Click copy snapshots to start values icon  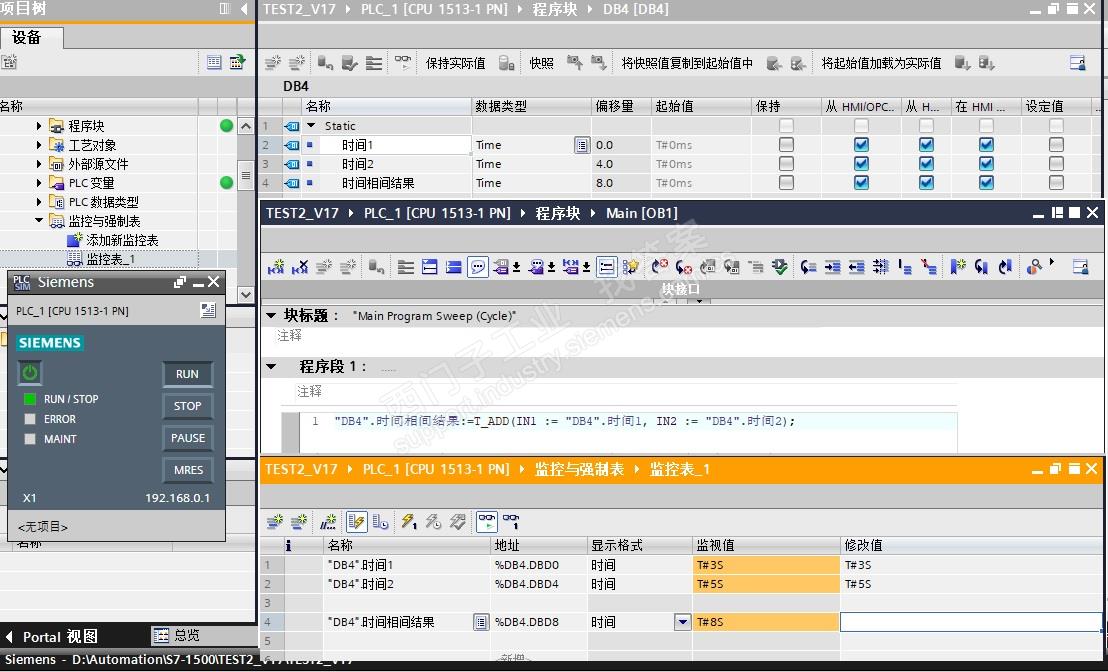(774, 63)
